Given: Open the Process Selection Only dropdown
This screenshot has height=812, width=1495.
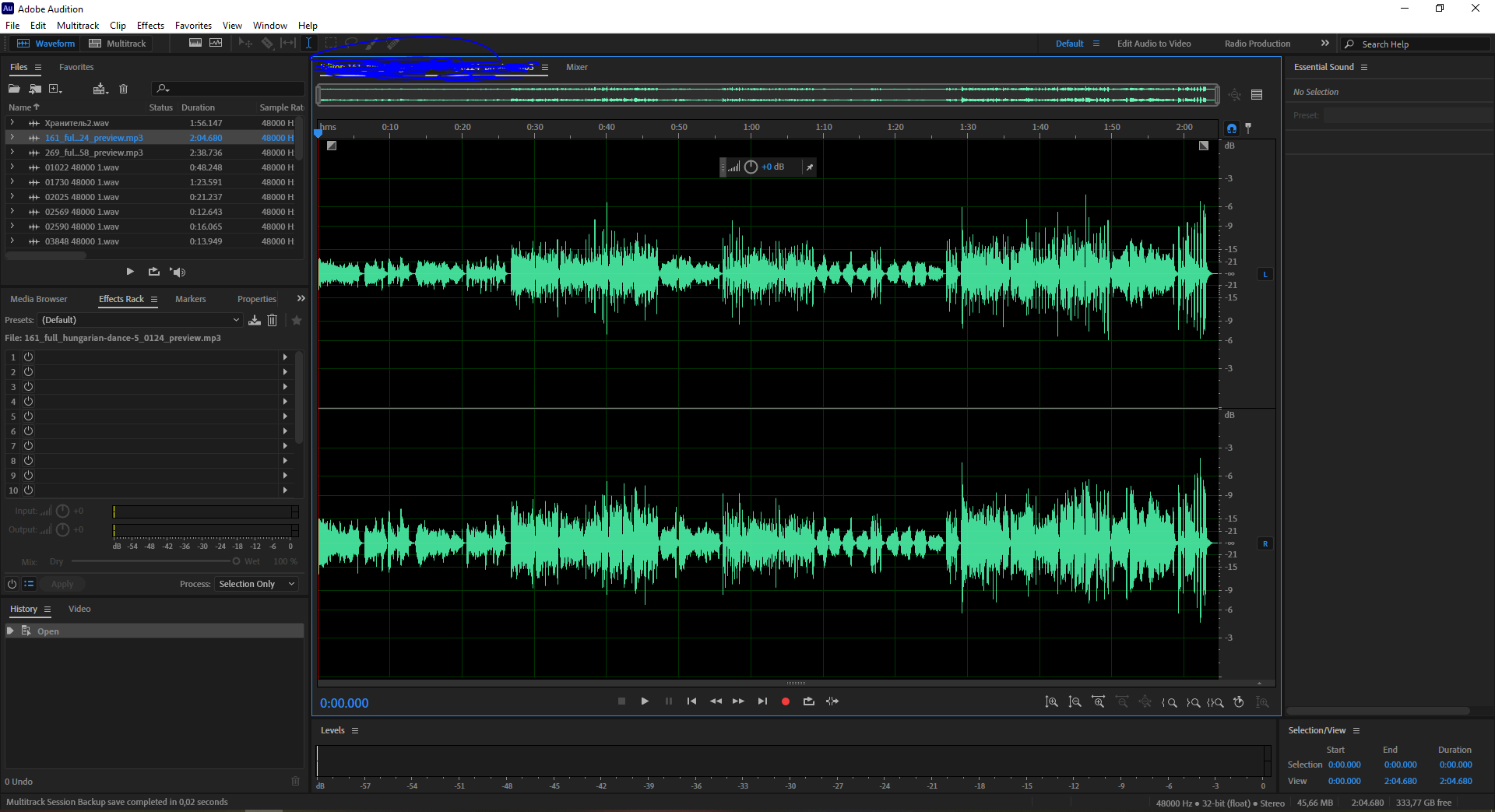Looking at the screenshot, I should pyautogui.click(x=256, y=584).
